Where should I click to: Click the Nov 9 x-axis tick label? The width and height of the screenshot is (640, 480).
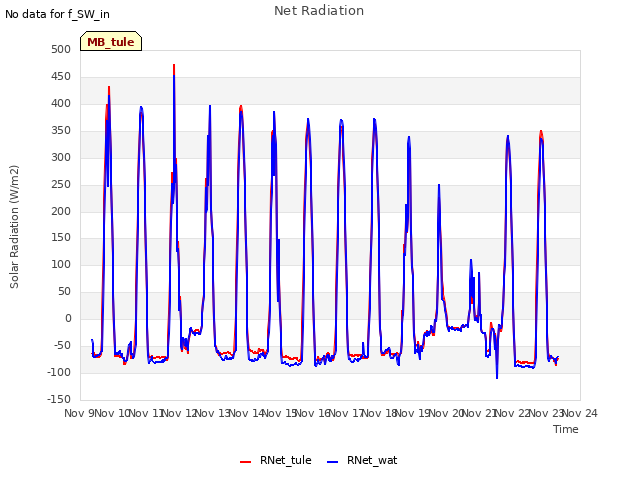[79, 413]
